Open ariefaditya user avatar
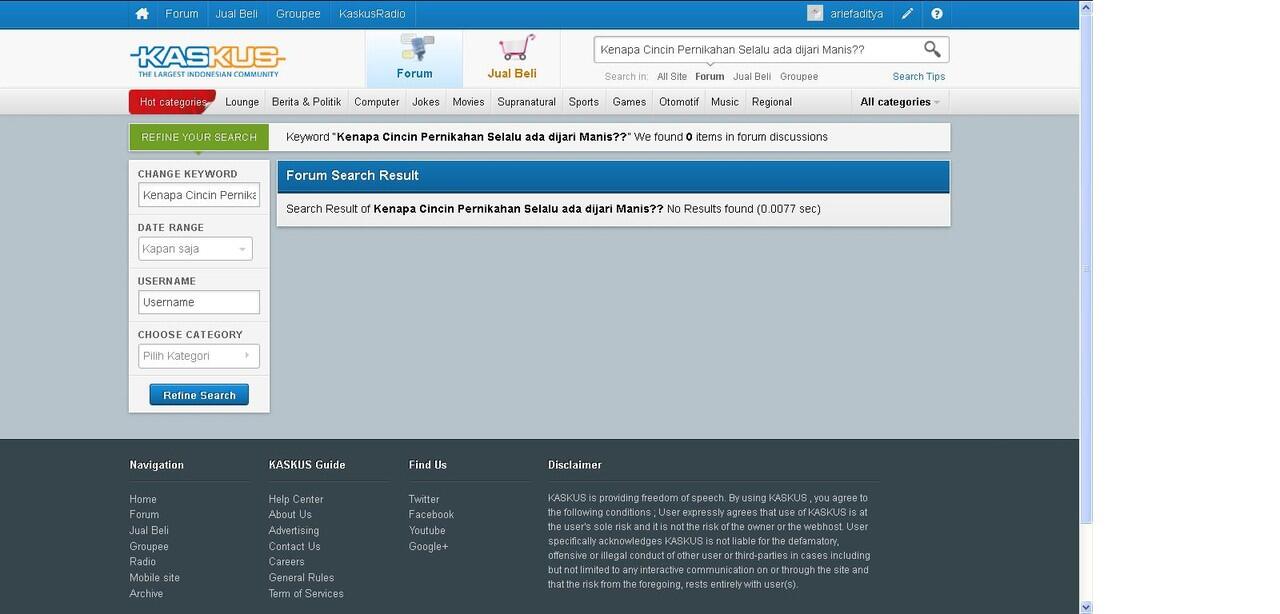 click(815, 14)
